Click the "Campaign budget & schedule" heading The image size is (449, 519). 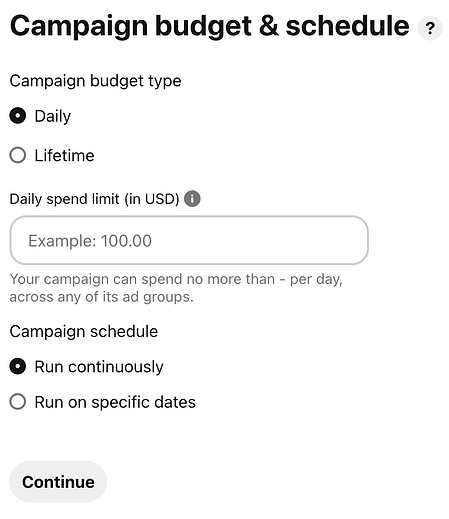tap(210, 27)
